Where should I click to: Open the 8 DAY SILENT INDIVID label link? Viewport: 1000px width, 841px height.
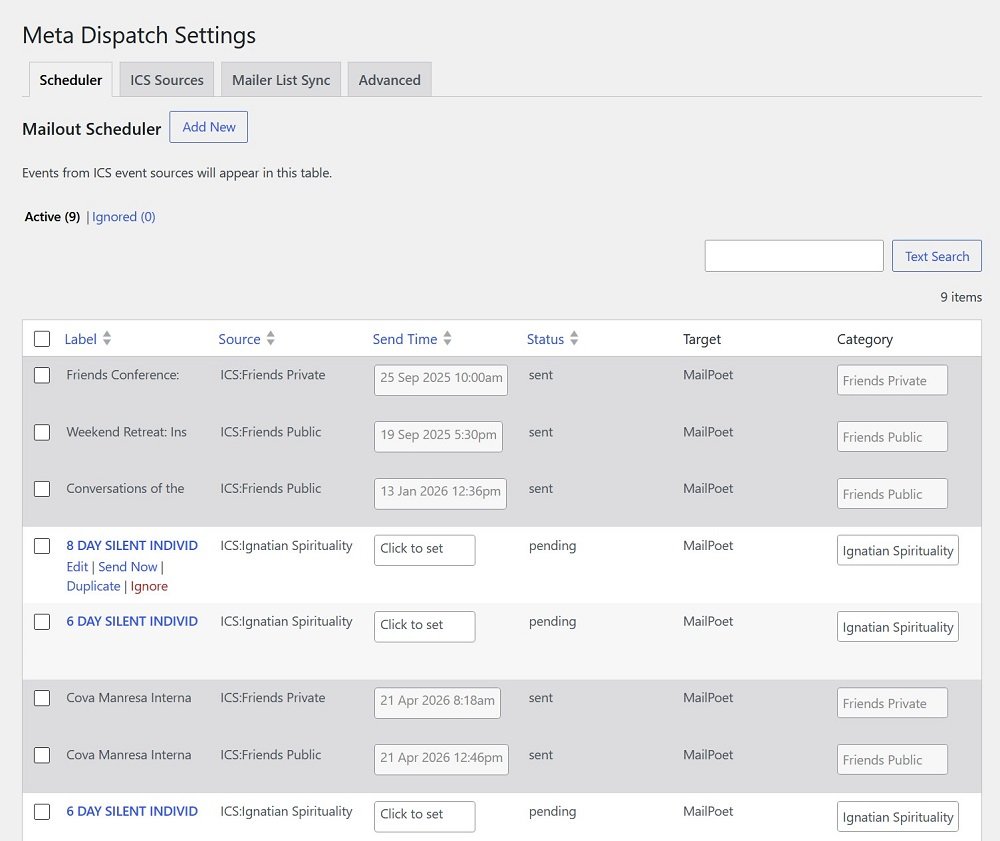132,546
